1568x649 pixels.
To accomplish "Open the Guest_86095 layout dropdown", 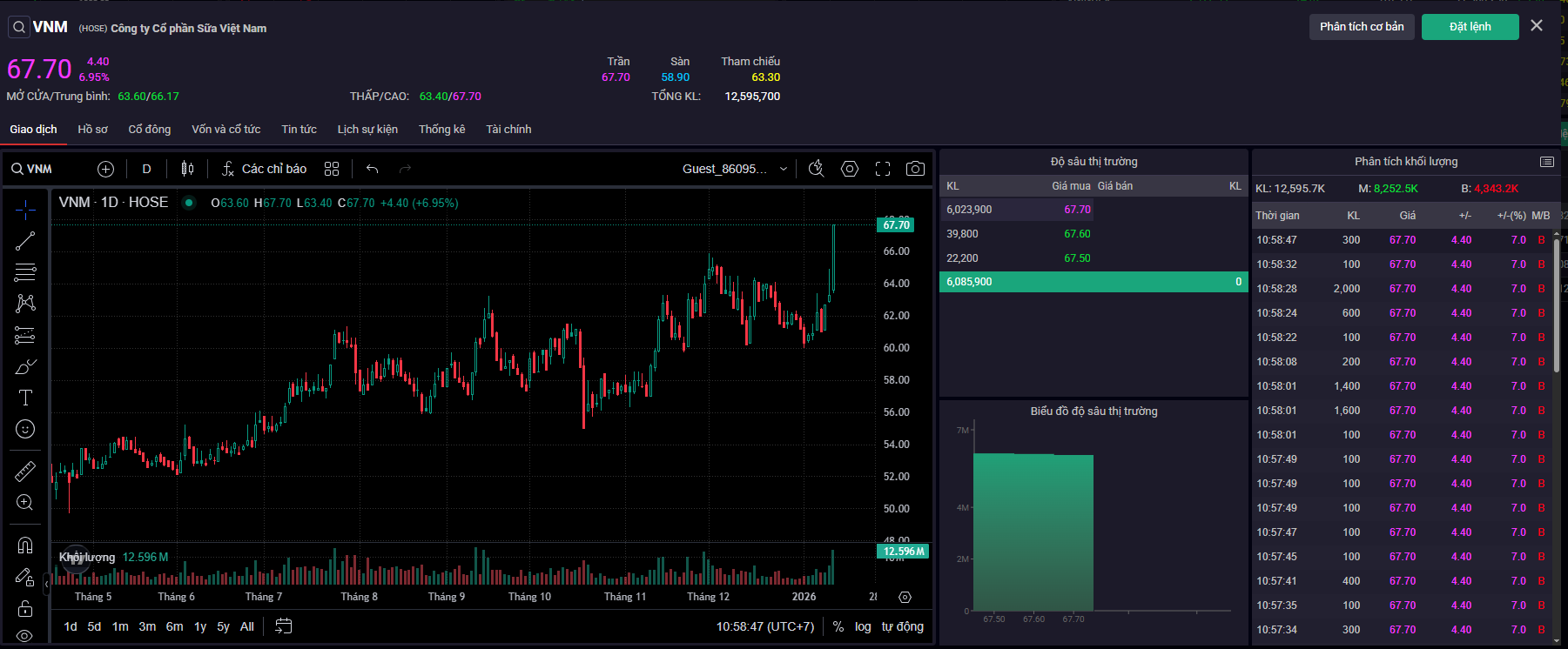I will coord(734,169).
